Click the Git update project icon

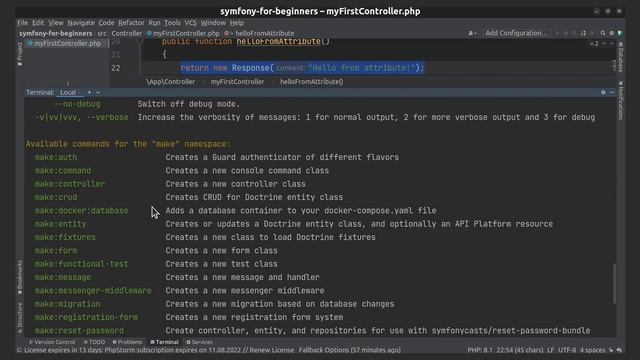[583, 33]
